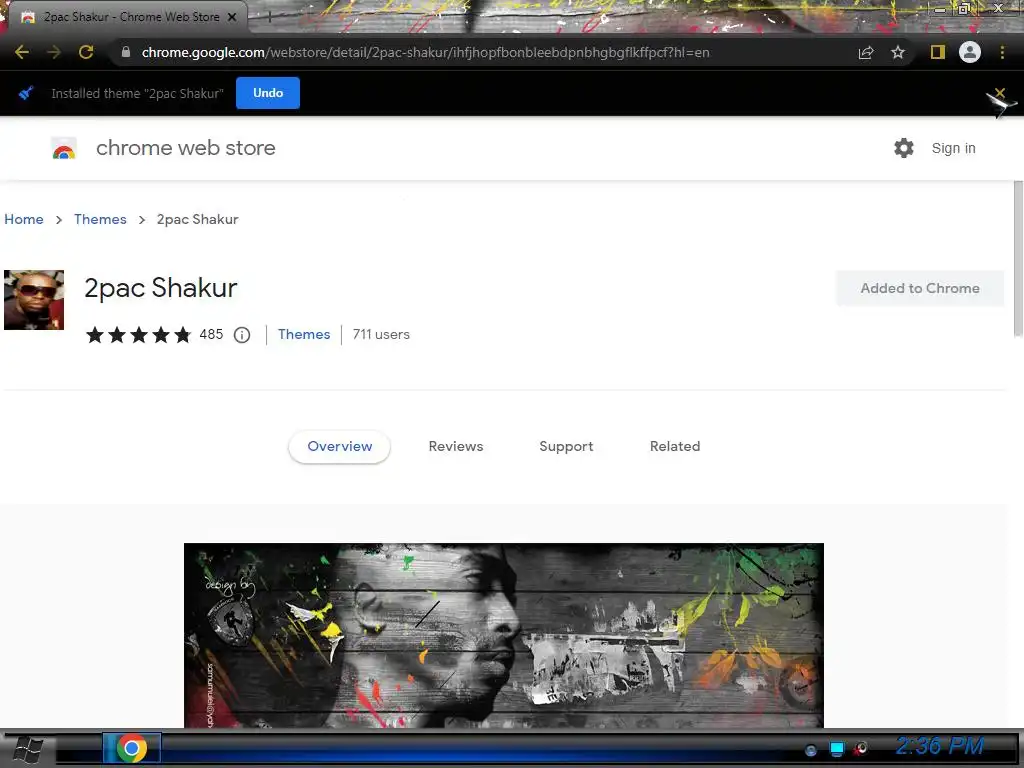
Task: Click the taskbar clock showing 2:36 PM
Action: pyautogui.click(x=939, y=745)
